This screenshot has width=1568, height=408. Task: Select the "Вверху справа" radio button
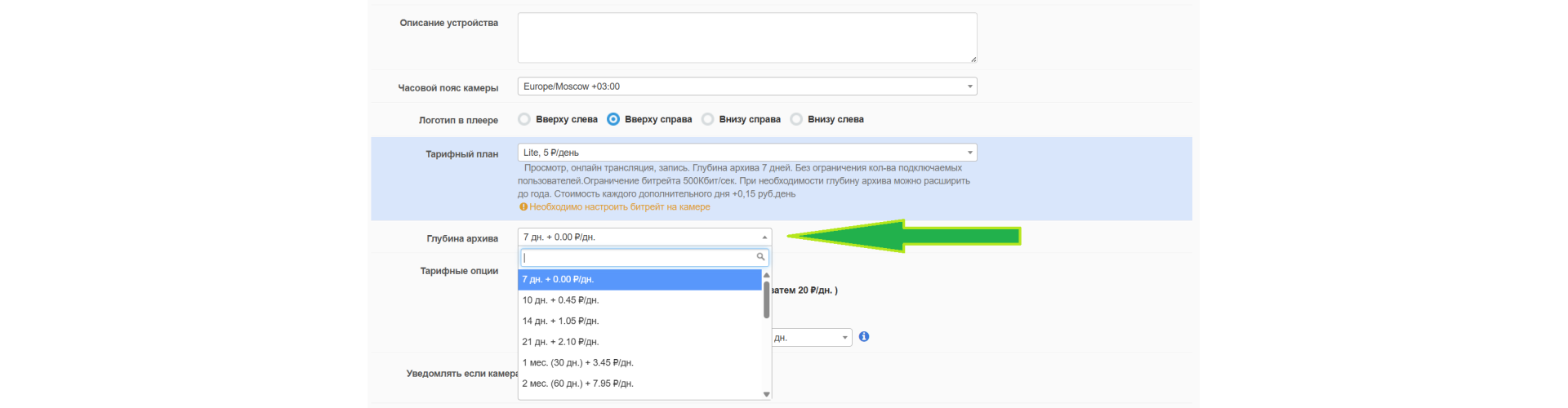click(613, 119)
